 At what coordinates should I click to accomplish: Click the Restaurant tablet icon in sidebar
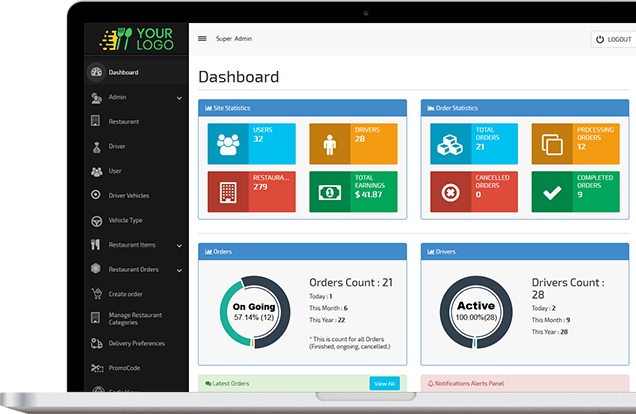tap(95, 121)
